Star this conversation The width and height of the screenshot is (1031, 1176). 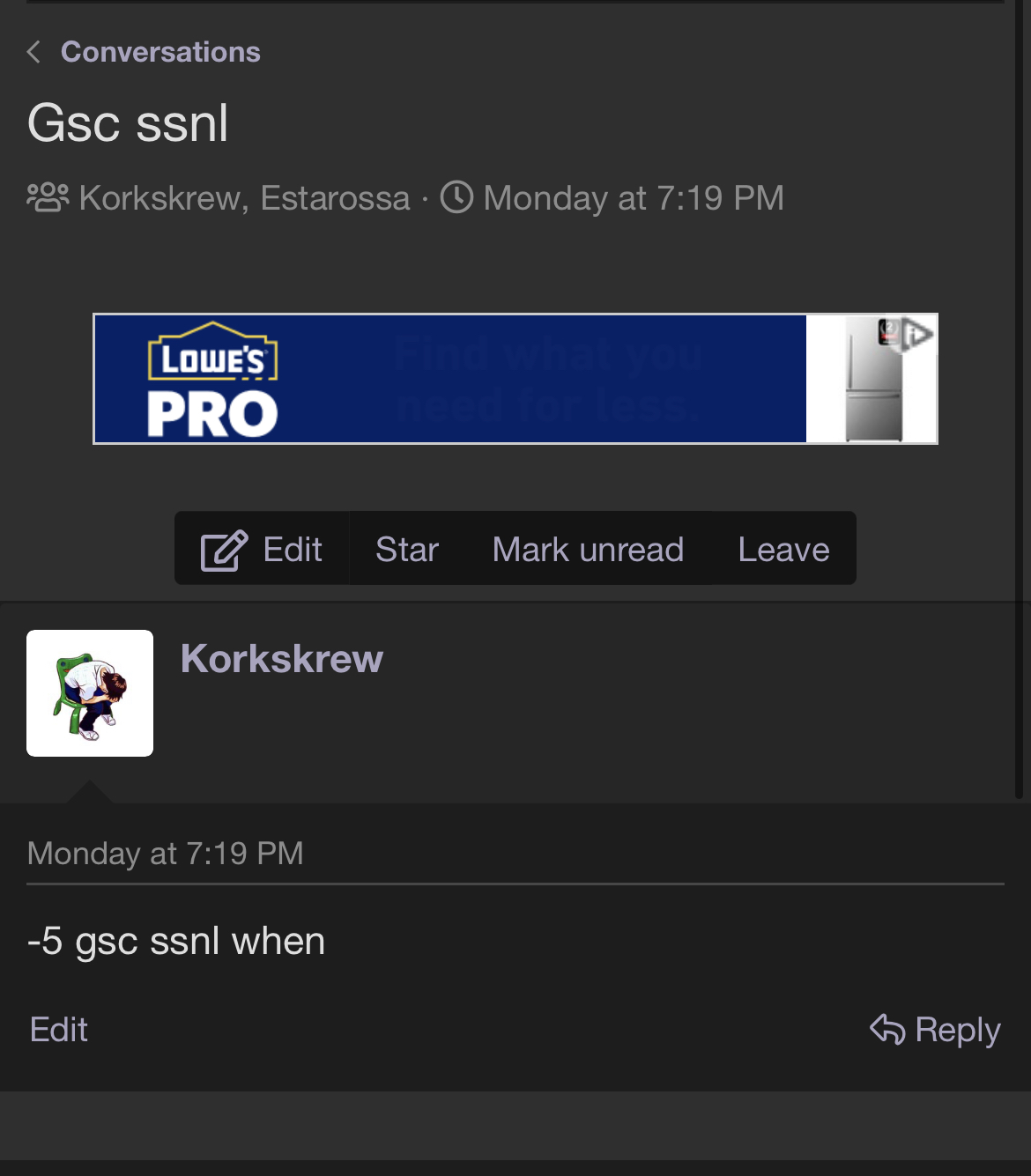pyautogui.click(x=406, y=550)
